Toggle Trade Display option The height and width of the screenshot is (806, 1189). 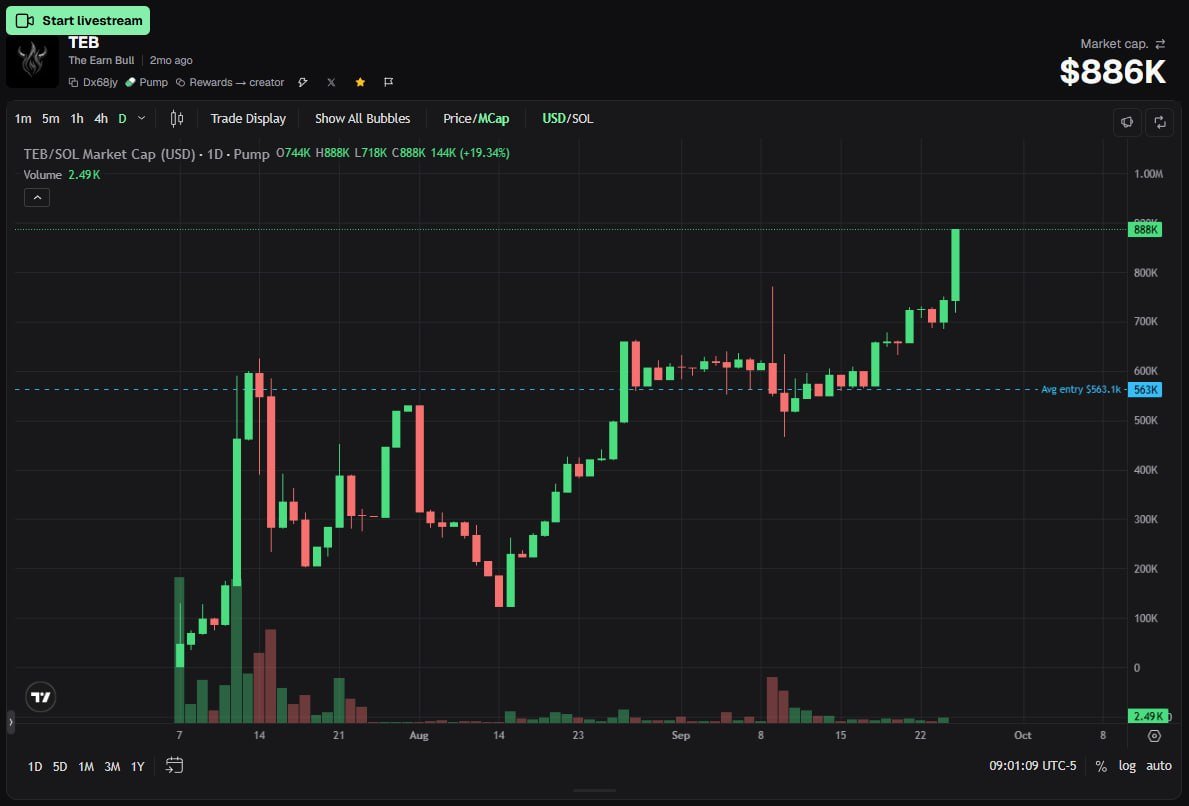pos(248,118)
